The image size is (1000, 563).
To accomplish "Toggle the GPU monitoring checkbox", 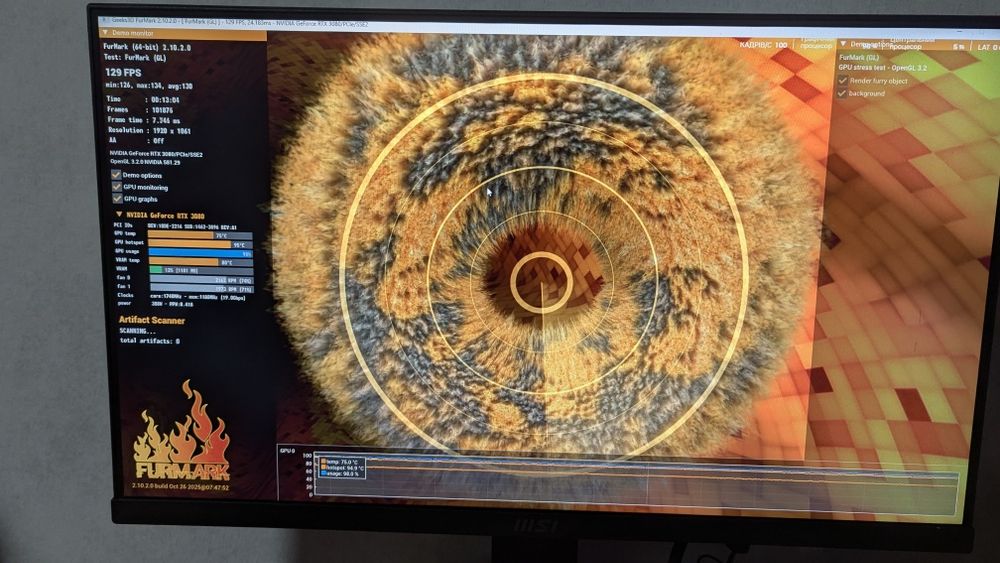I will pos(117,187).
